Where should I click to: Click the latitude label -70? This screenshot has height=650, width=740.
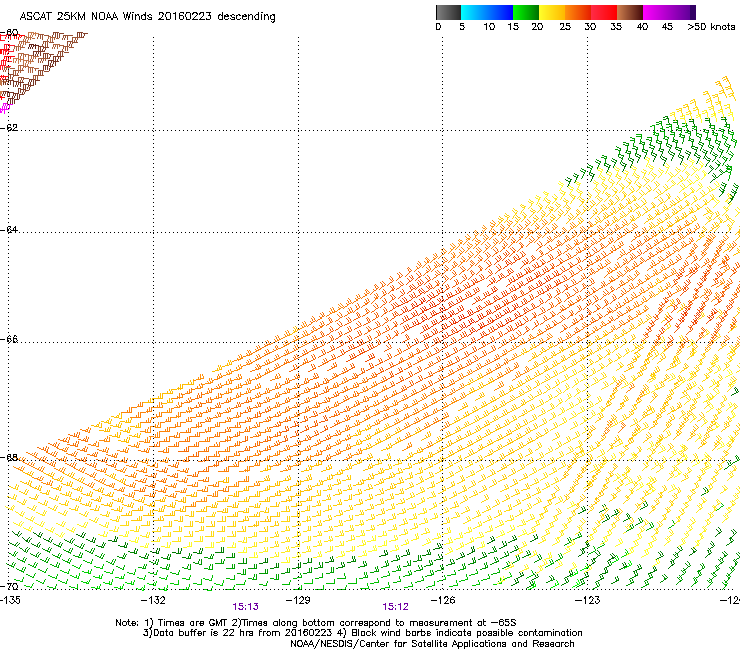9,587
